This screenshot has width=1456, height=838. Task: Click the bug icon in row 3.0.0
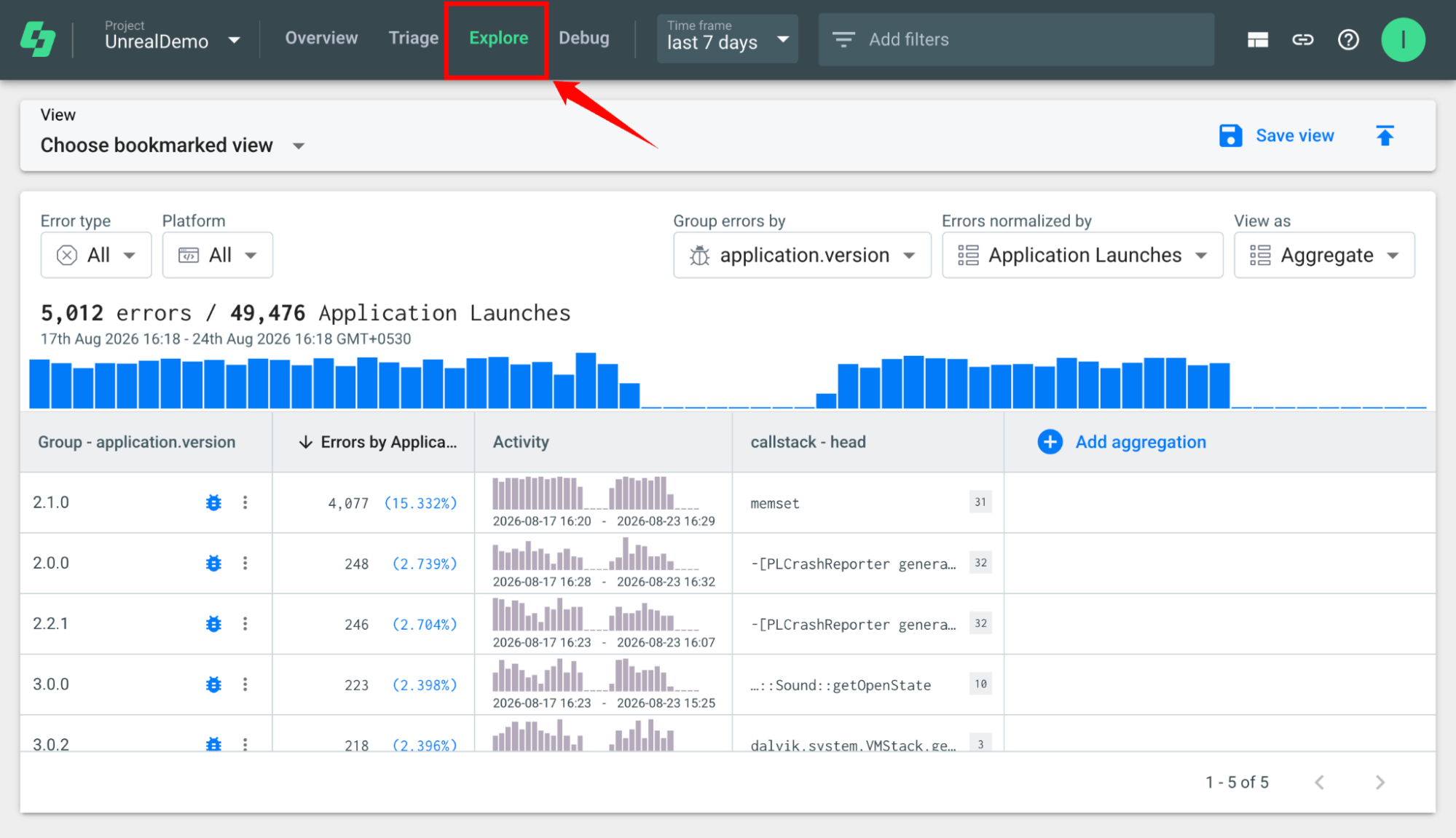tap(213, 684)
